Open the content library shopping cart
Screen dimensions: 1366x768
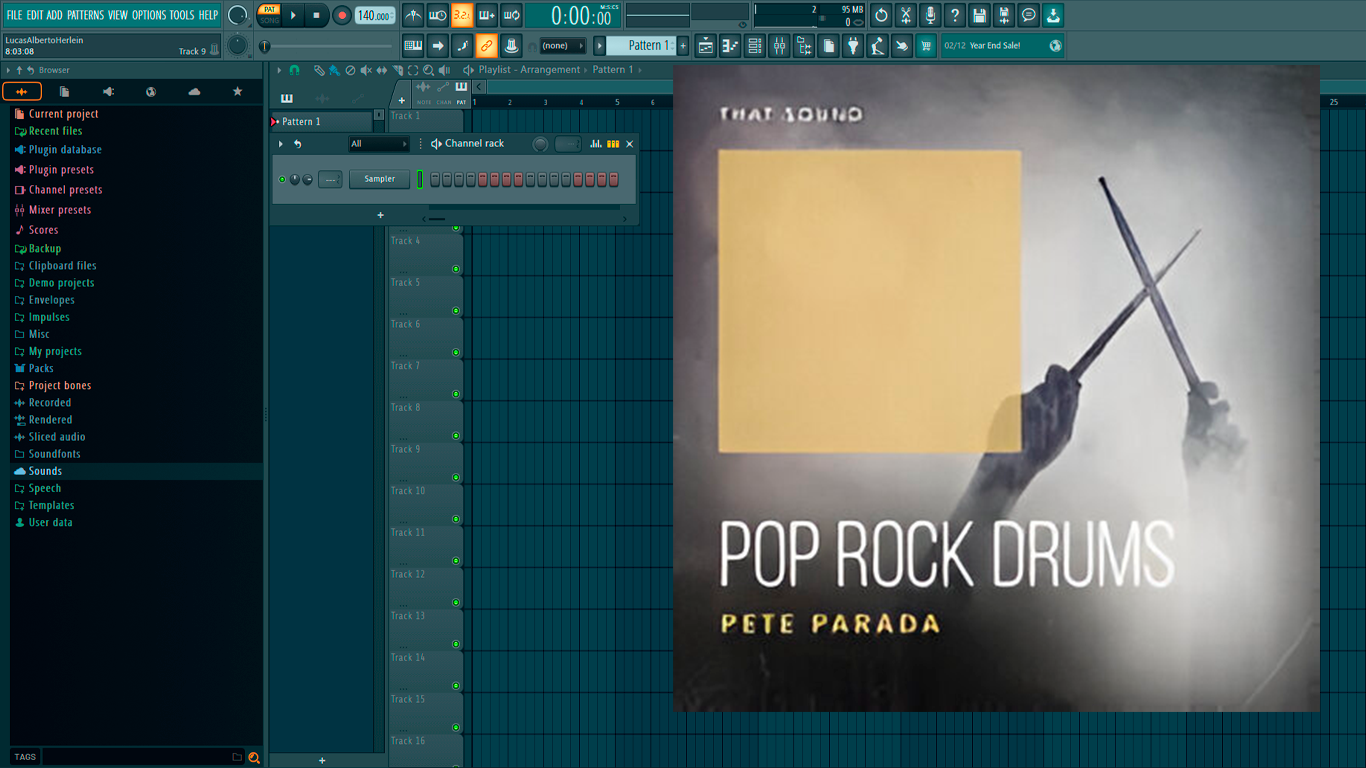[x=926, y=45]
